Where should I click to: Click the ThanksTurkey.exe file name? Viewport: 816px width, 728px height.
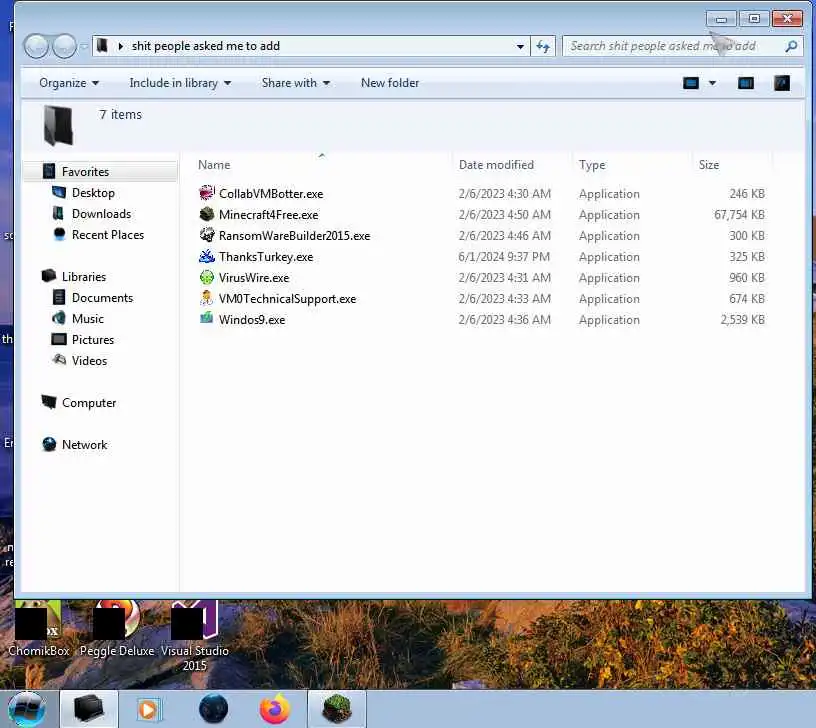click(x=266, y=257)
